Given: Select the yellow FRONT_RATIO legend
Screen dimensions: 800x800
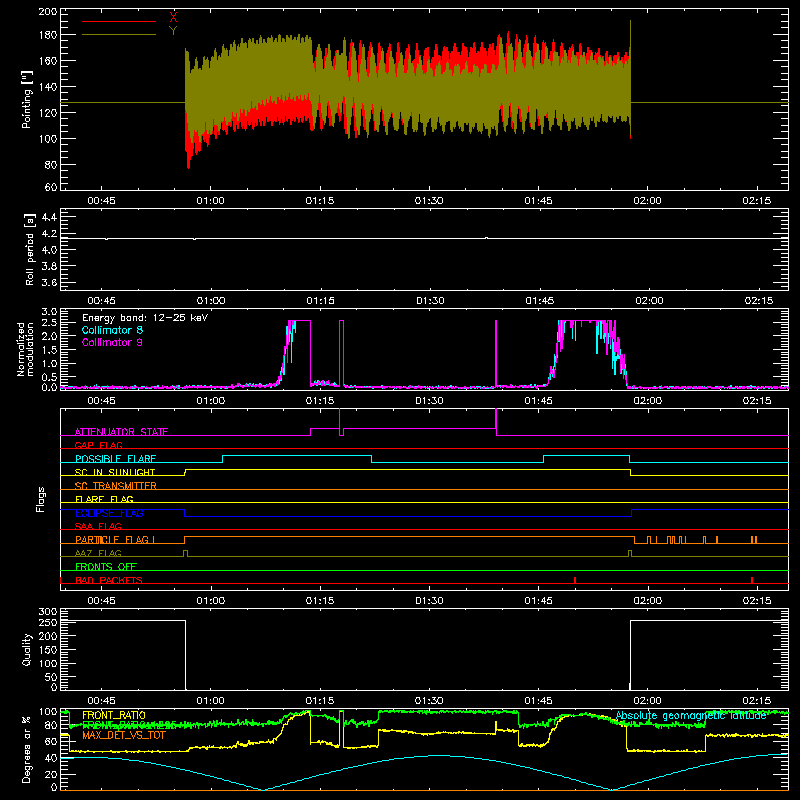Looking at the screenshot, I should click(x=114, y=715).
